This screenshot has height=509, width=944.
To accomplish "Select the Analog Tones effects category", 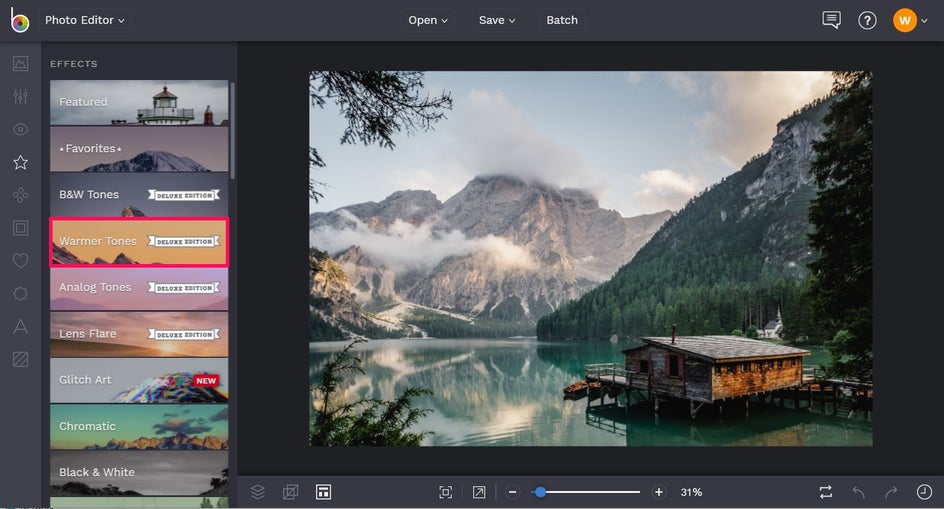I will (139, 288).
